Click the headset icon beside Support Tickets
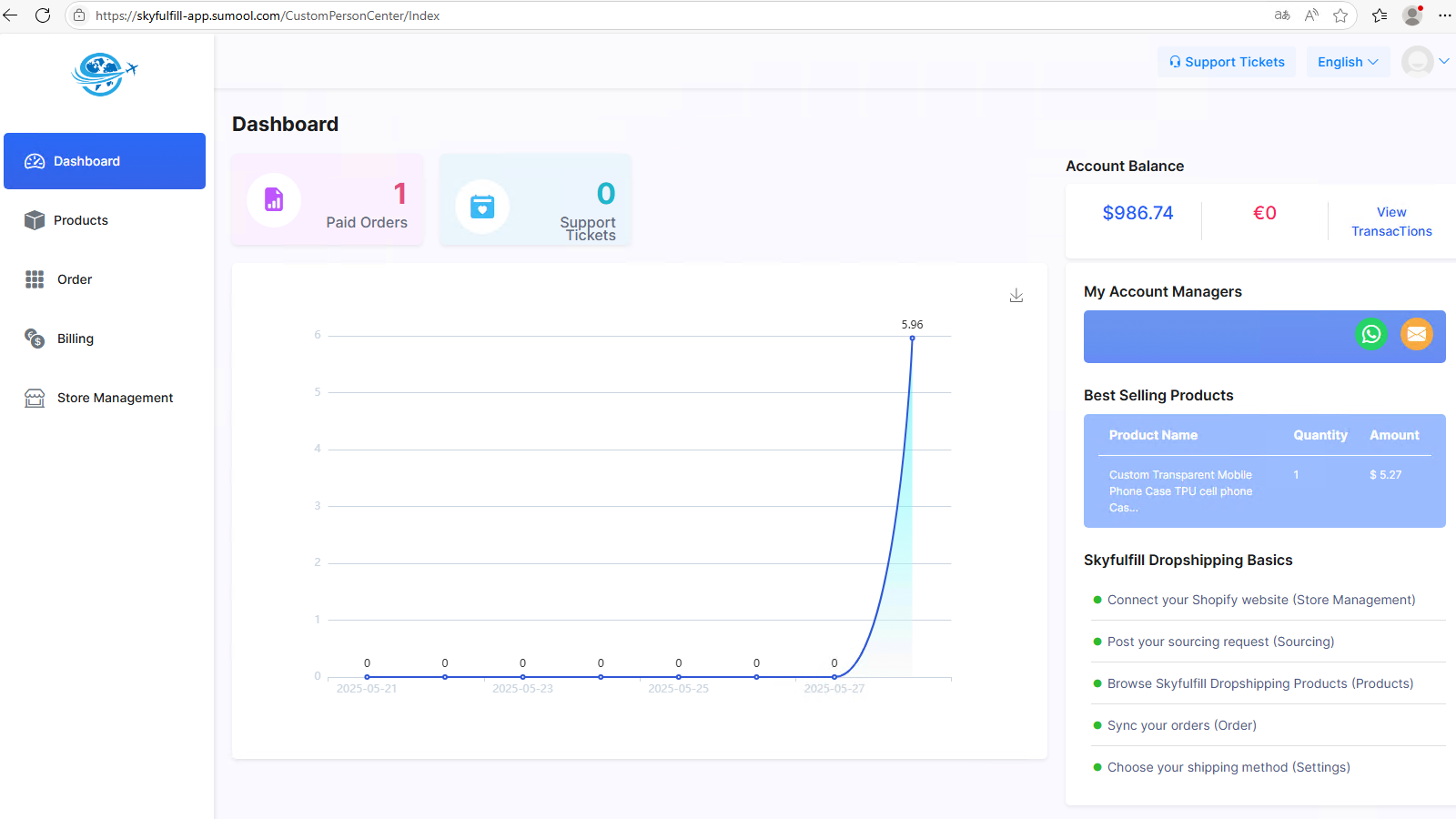Viewport: 1456px width, 819px height. (1175, 62)
